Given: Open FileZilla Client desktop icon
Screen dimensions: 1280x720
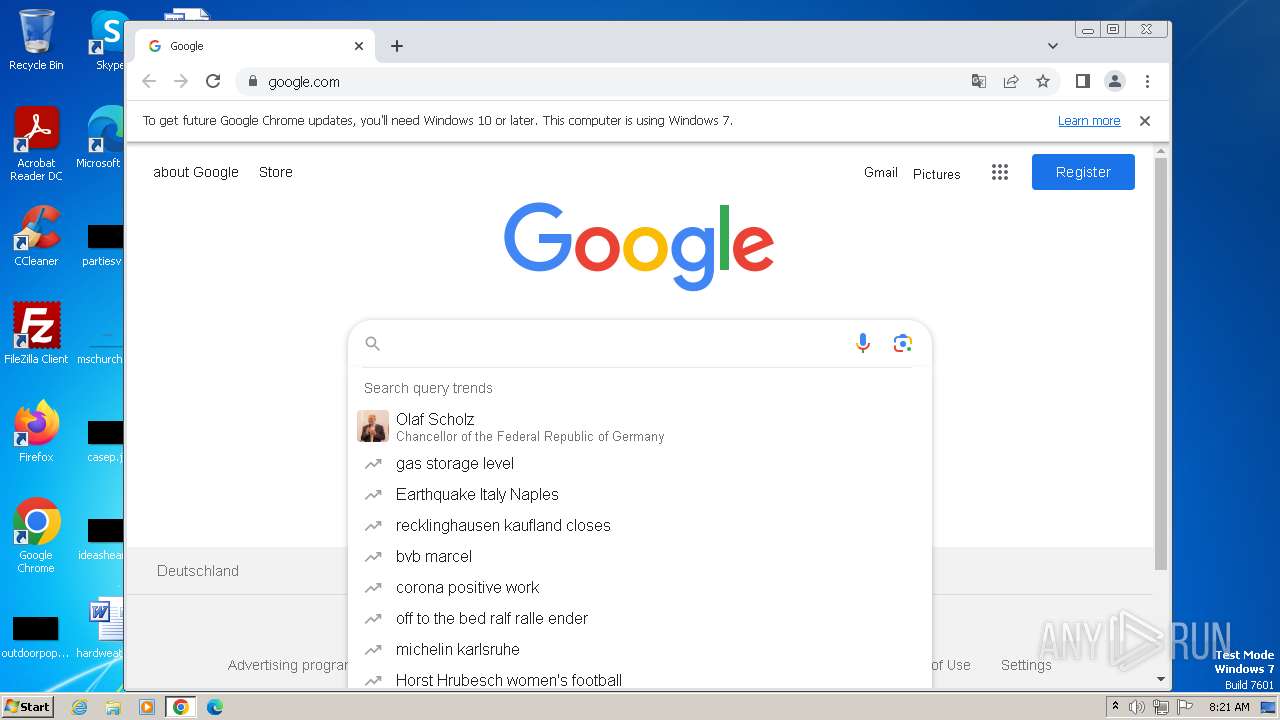Looking at the screenshot, I should [36, 333].
